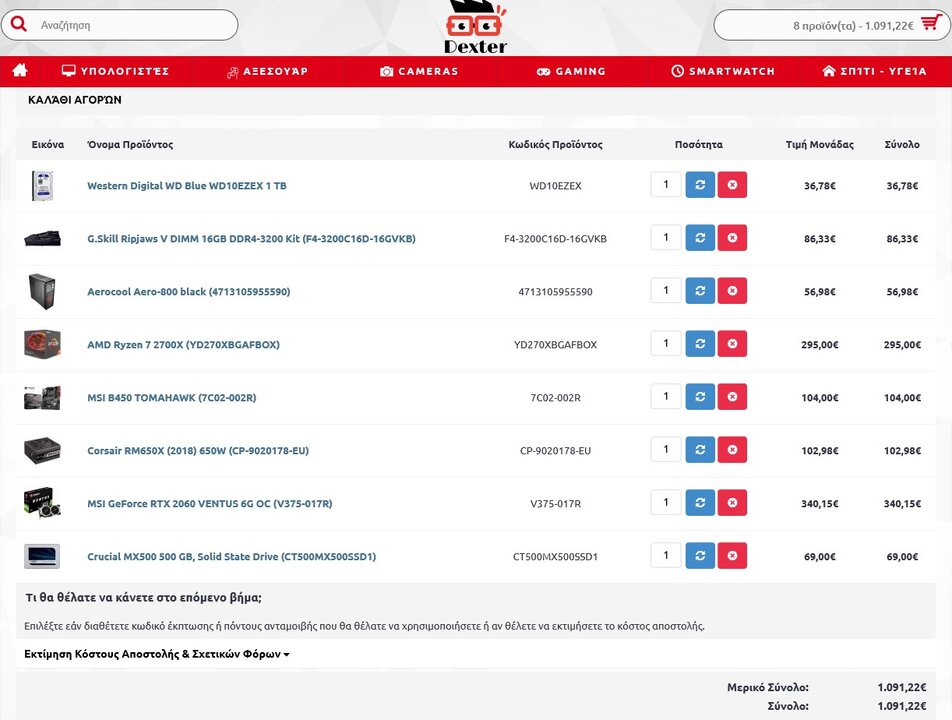Open ΣΠΙΤΙ - ΥΓΕΙΑ menu

click(x=875, y=71)
